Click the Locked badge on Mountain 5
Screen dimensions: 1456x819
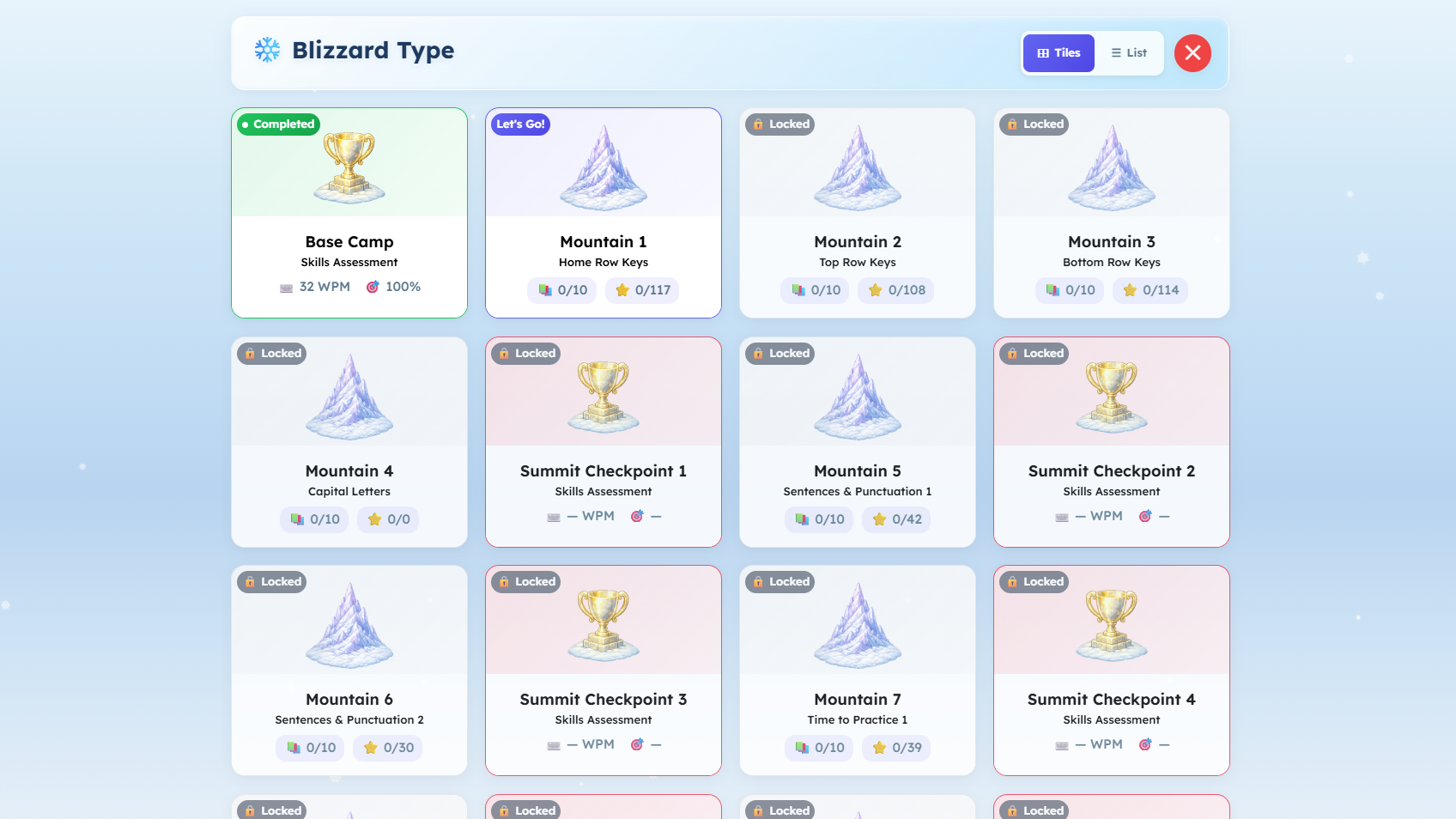780,354
